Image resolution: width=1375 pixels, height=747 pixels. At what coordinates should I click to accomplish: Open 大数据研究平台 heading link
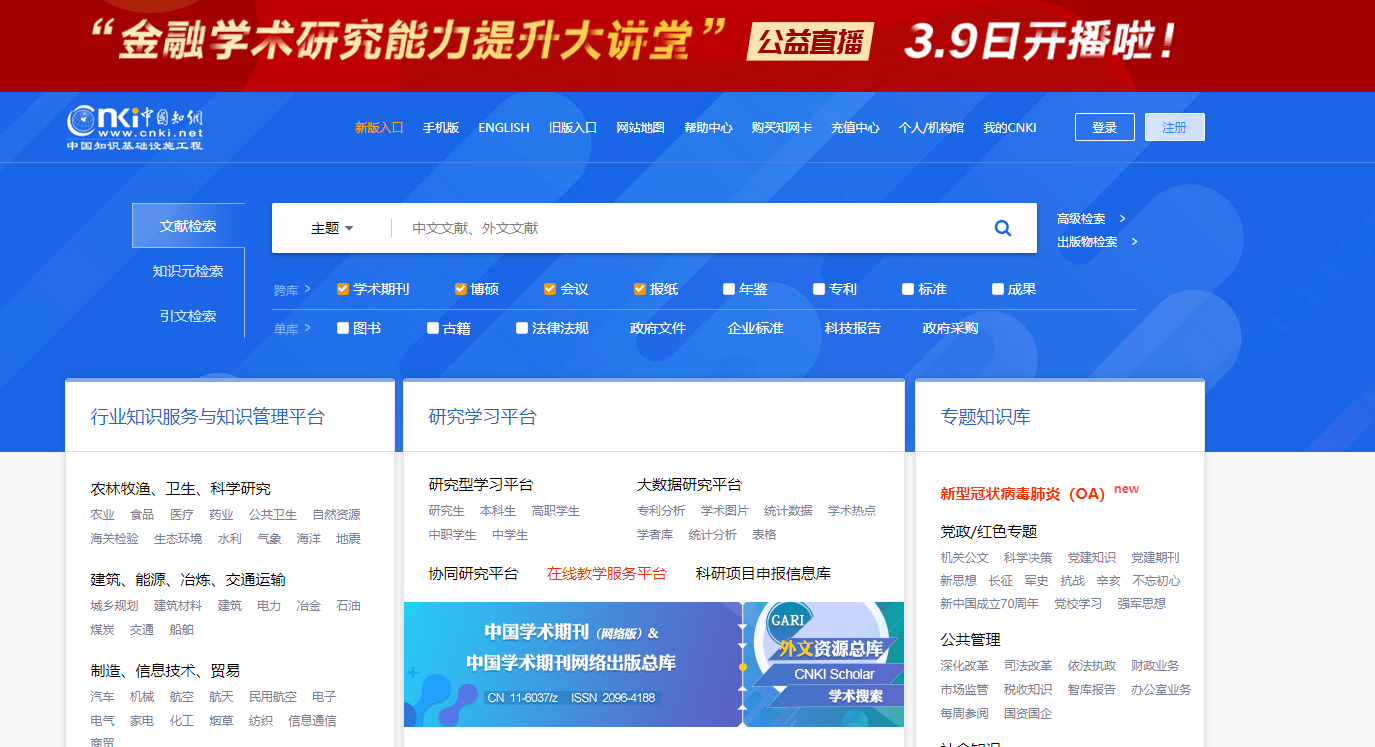point(689,484)
